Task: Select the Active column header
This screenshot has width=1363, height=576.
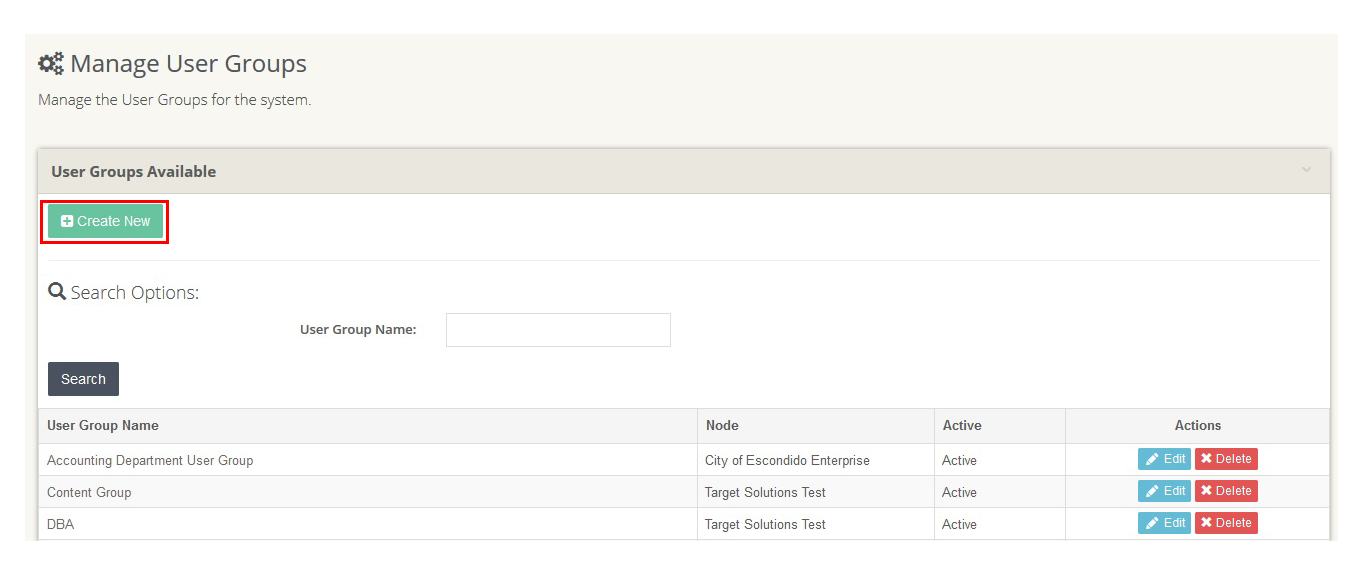Action: pyautogui.click(x=962, y=425)
